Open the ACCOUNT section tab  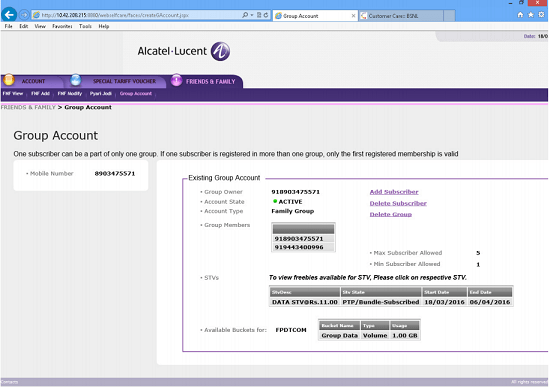tap(33, 81)
